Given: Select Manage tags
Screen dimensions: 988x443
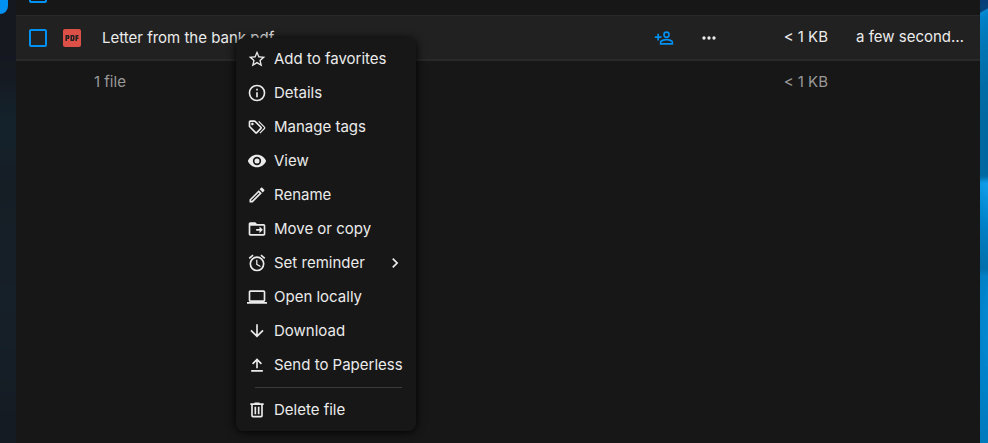Looking at the screenshot, I should (326, 127).
